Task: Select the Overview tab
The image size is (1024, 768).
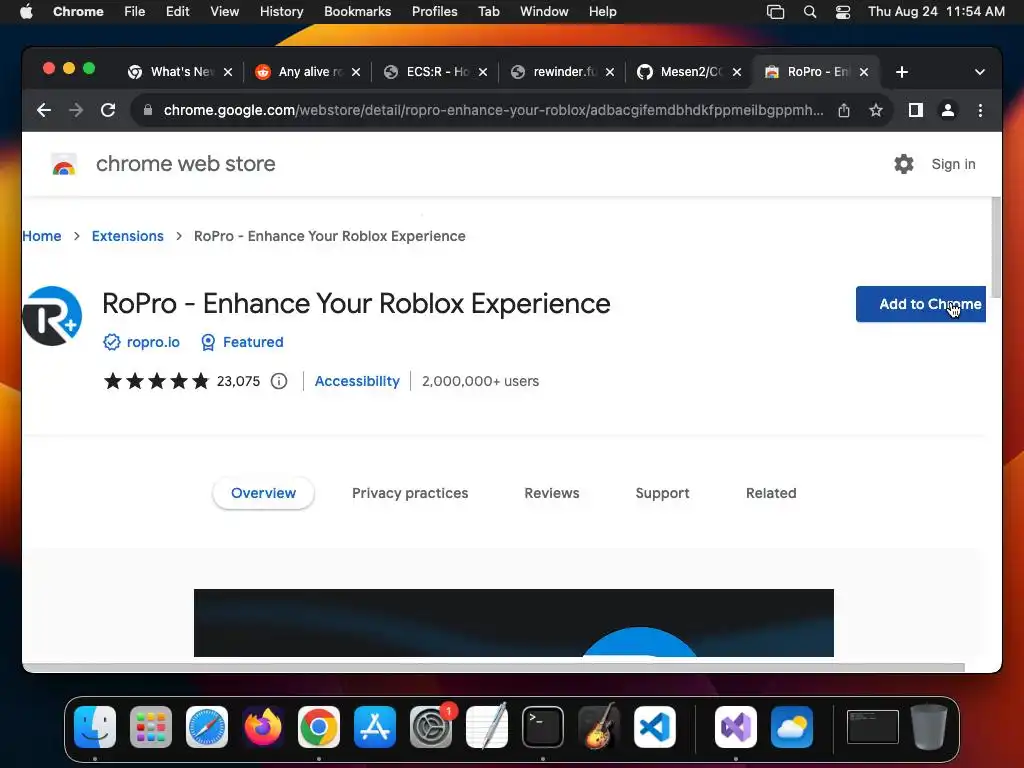Action: (263, 493)
